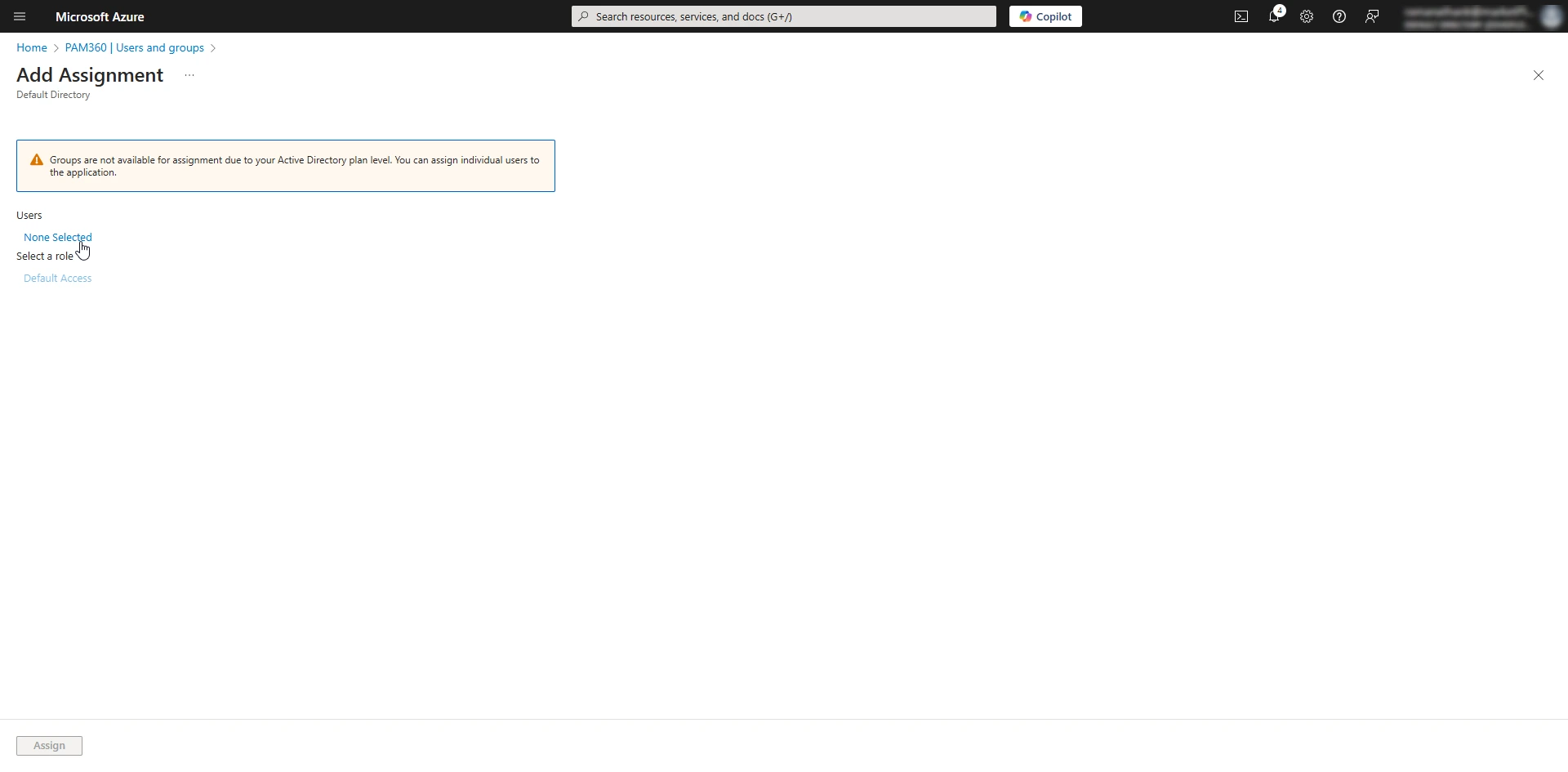This screenshot has height=772, width=1568.
Task: Click the warning icon in the banner
Action: click(x=36, y=159)
